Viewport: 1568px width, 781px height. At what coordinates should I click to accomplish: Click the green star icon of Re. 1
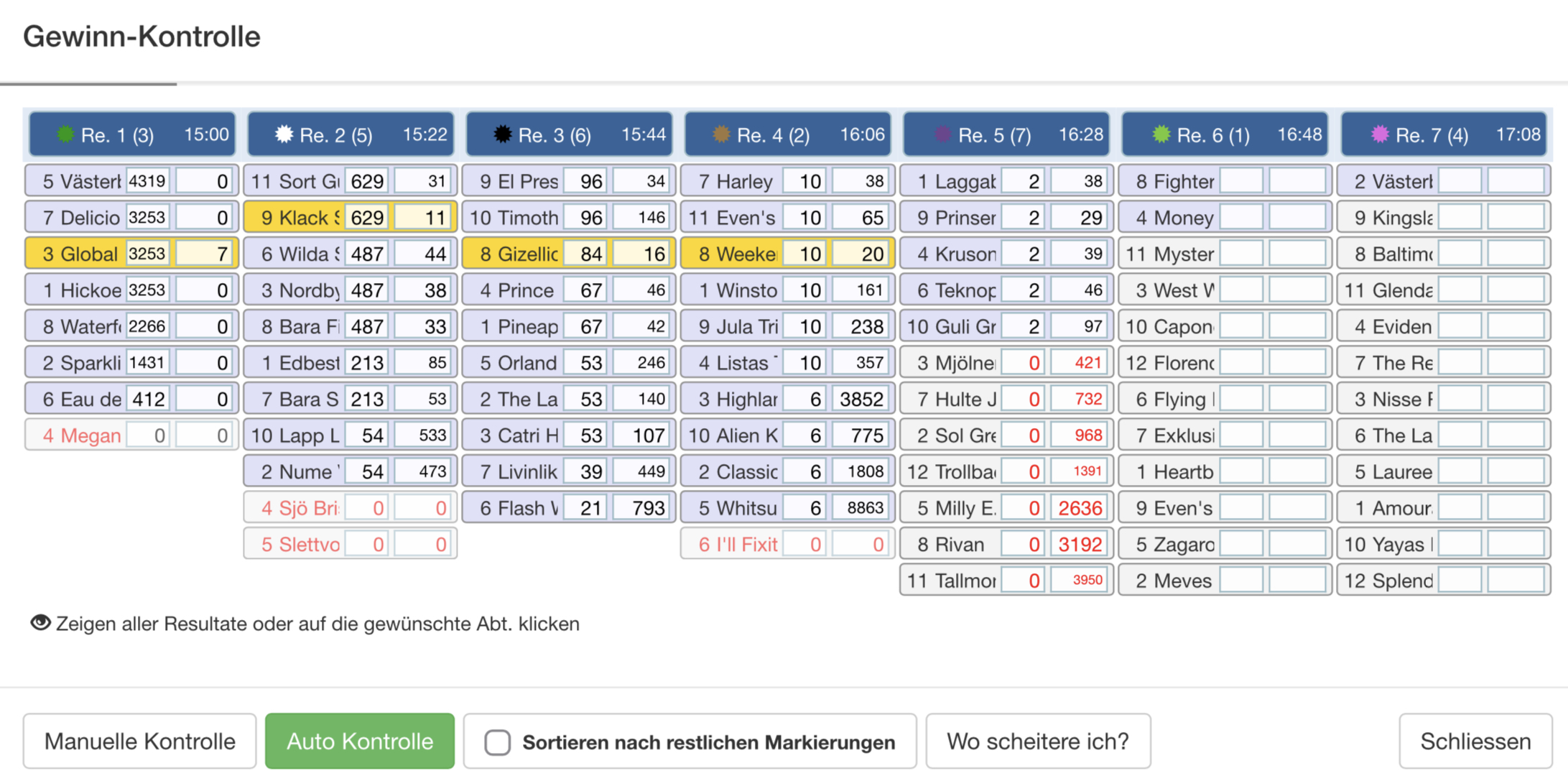(x=65, y=134)
